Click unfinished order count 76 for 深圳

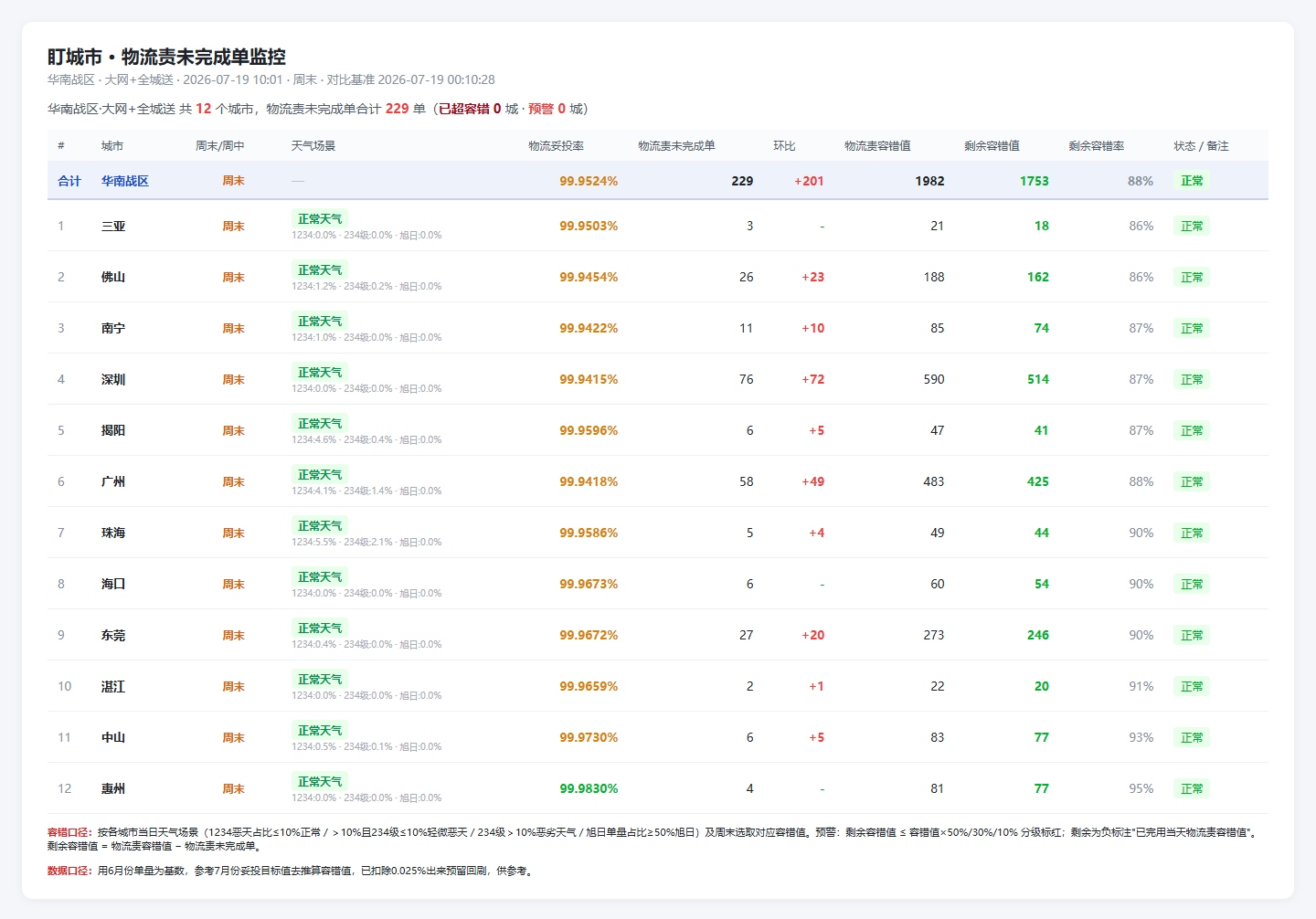tap(747, 379)
